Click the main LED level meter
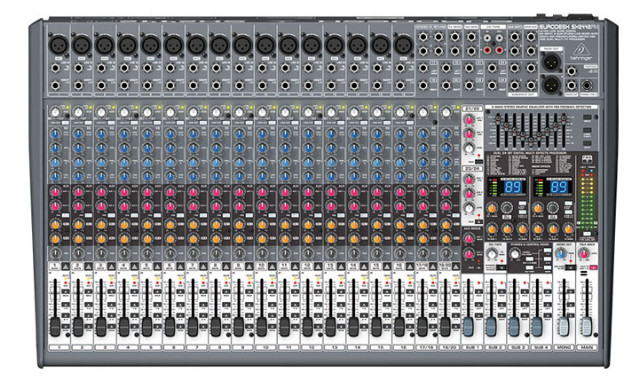Screen dimensions: 637x387 click(x=587, y=199)
